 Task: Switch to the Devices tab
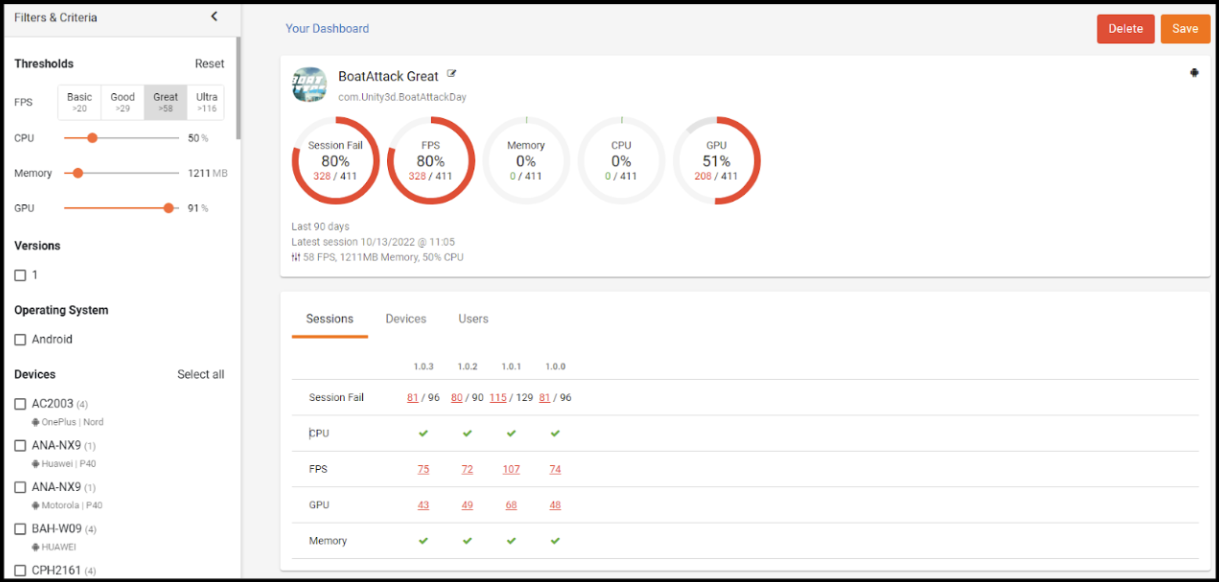405,318
